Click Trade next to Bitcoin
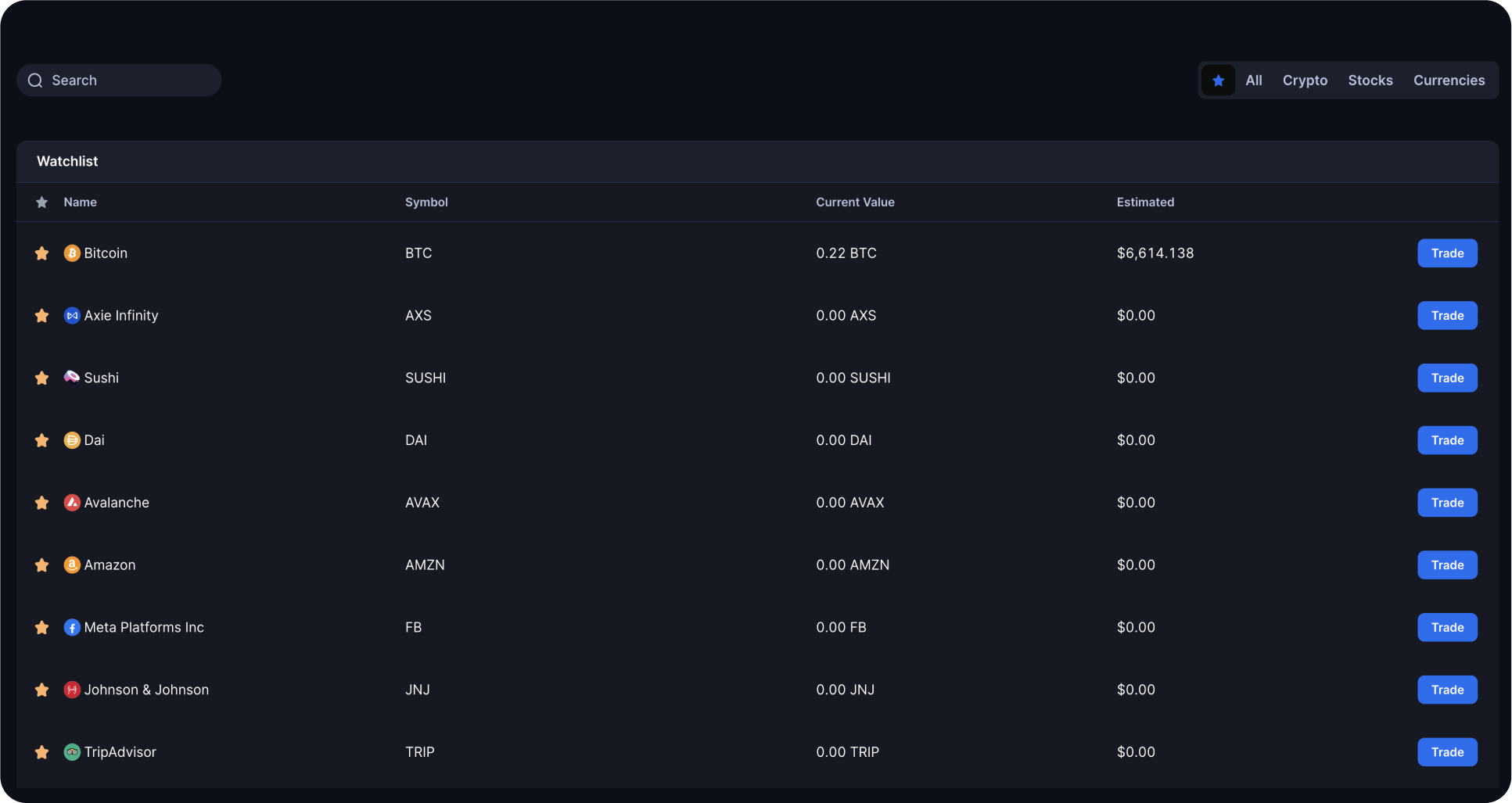The height and width of the screenshot is (803, 1512). click(1446, 253)
